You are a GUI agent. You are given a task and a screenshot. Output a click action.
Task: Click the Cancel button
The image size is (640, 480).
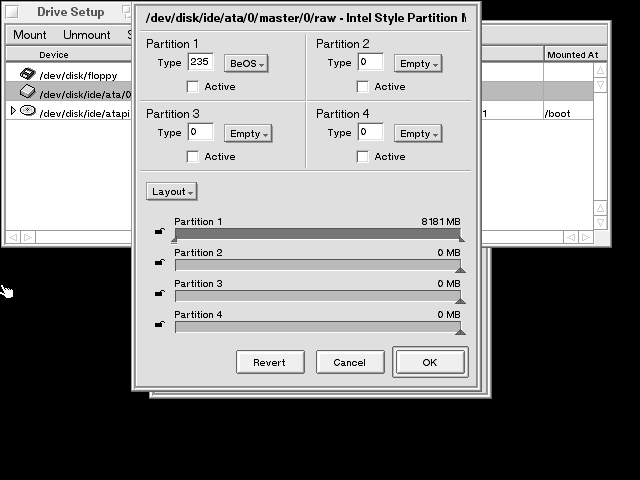point(350,362)
